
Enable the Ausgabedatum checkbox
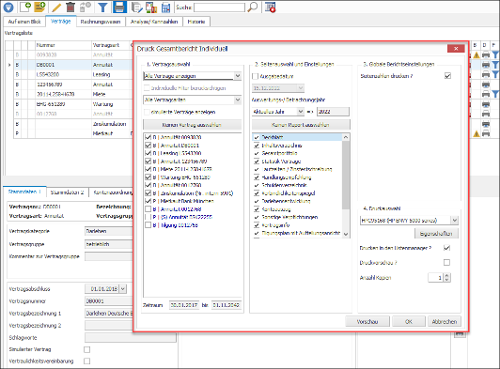point(255,76)
